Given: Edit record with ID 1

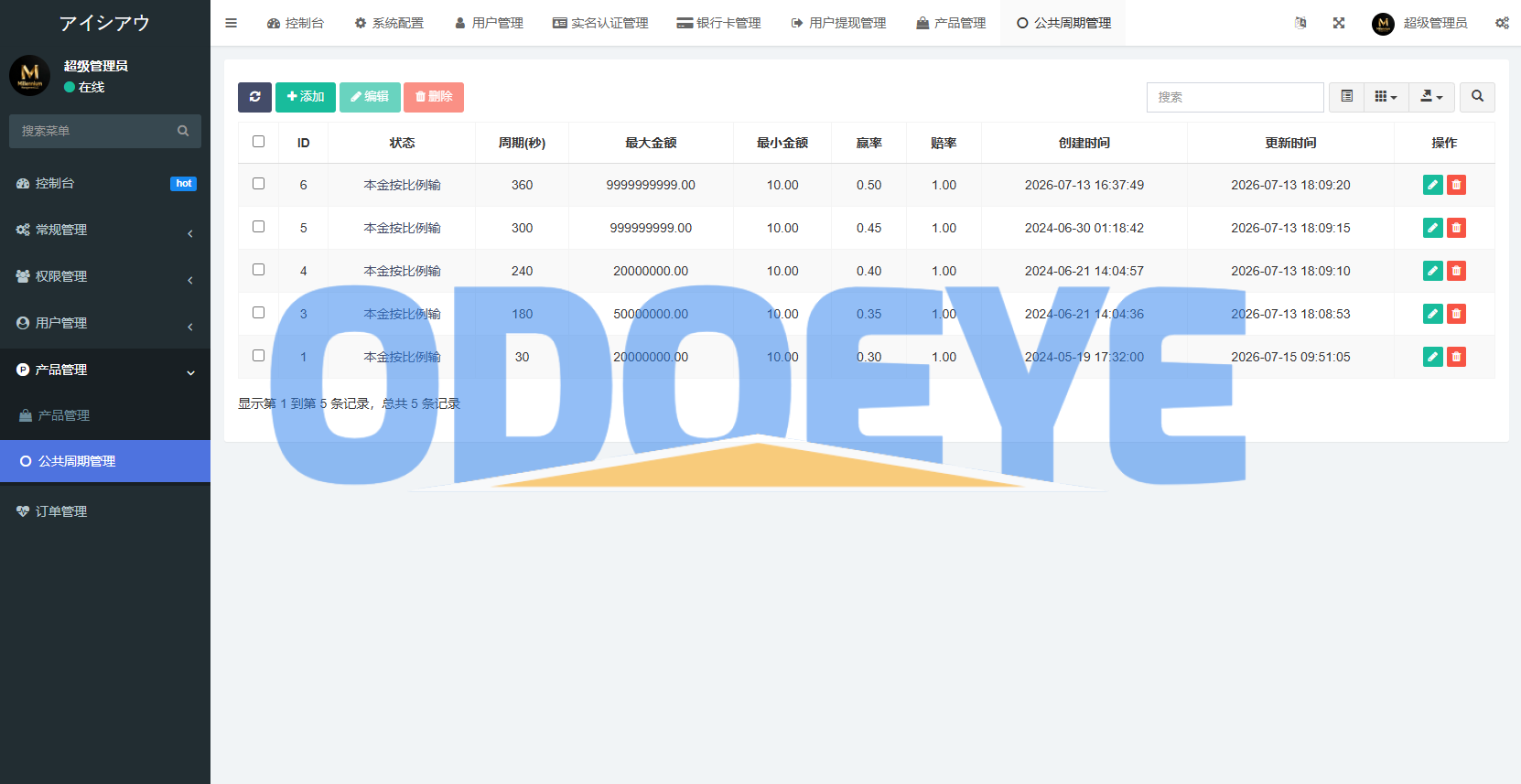Looking at the screenshot, I should tap(1433, 357).
